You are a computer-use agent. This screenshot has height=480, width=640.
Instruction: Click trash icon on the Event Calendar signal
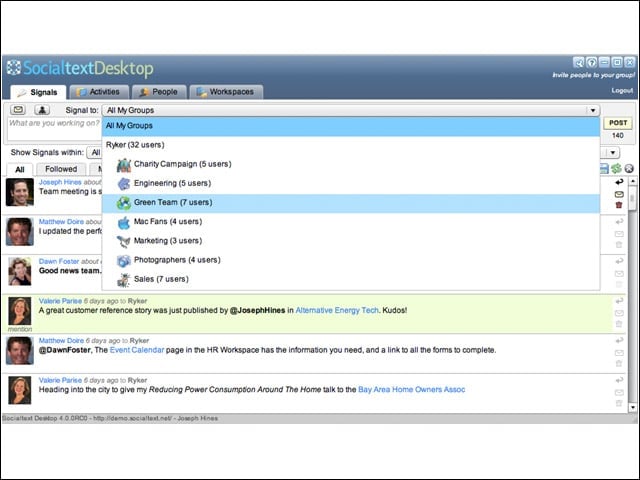click(x=619, y=363)
